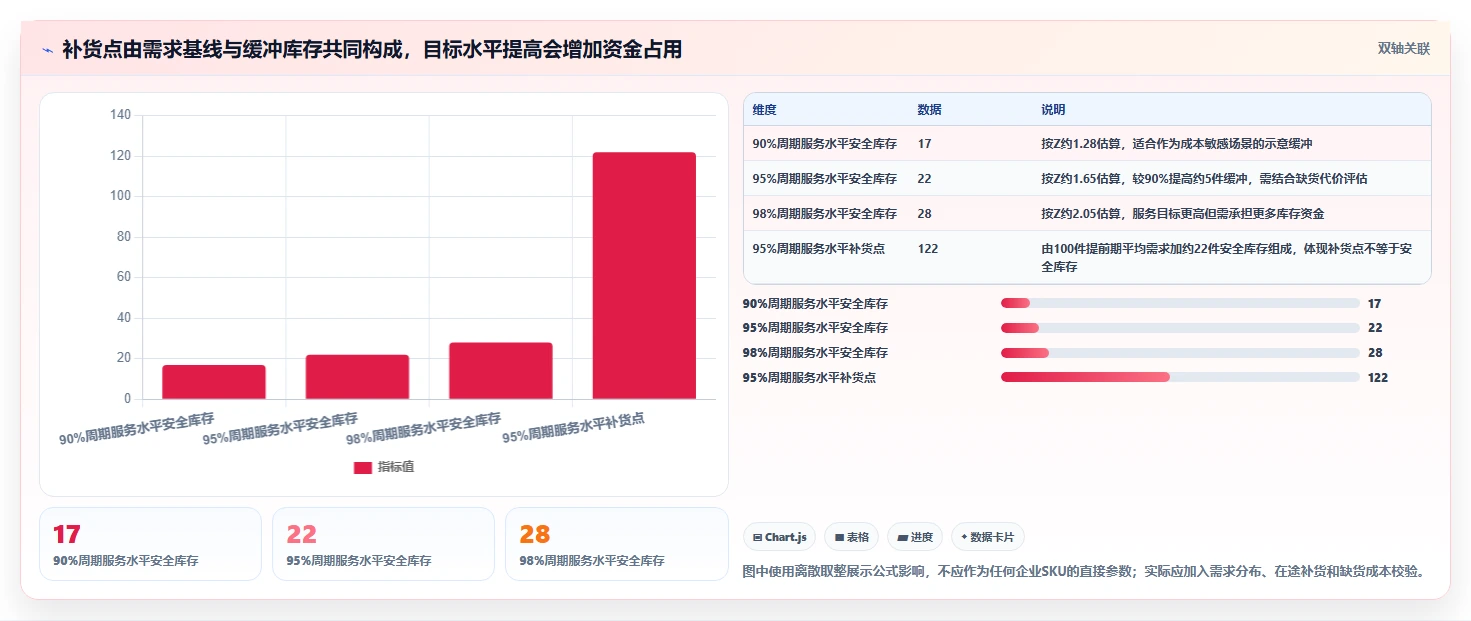The image size is (1471, 621).
Task: Click the chart bar for 90%周期服务水平安全库存
Action: click(214, 382)
